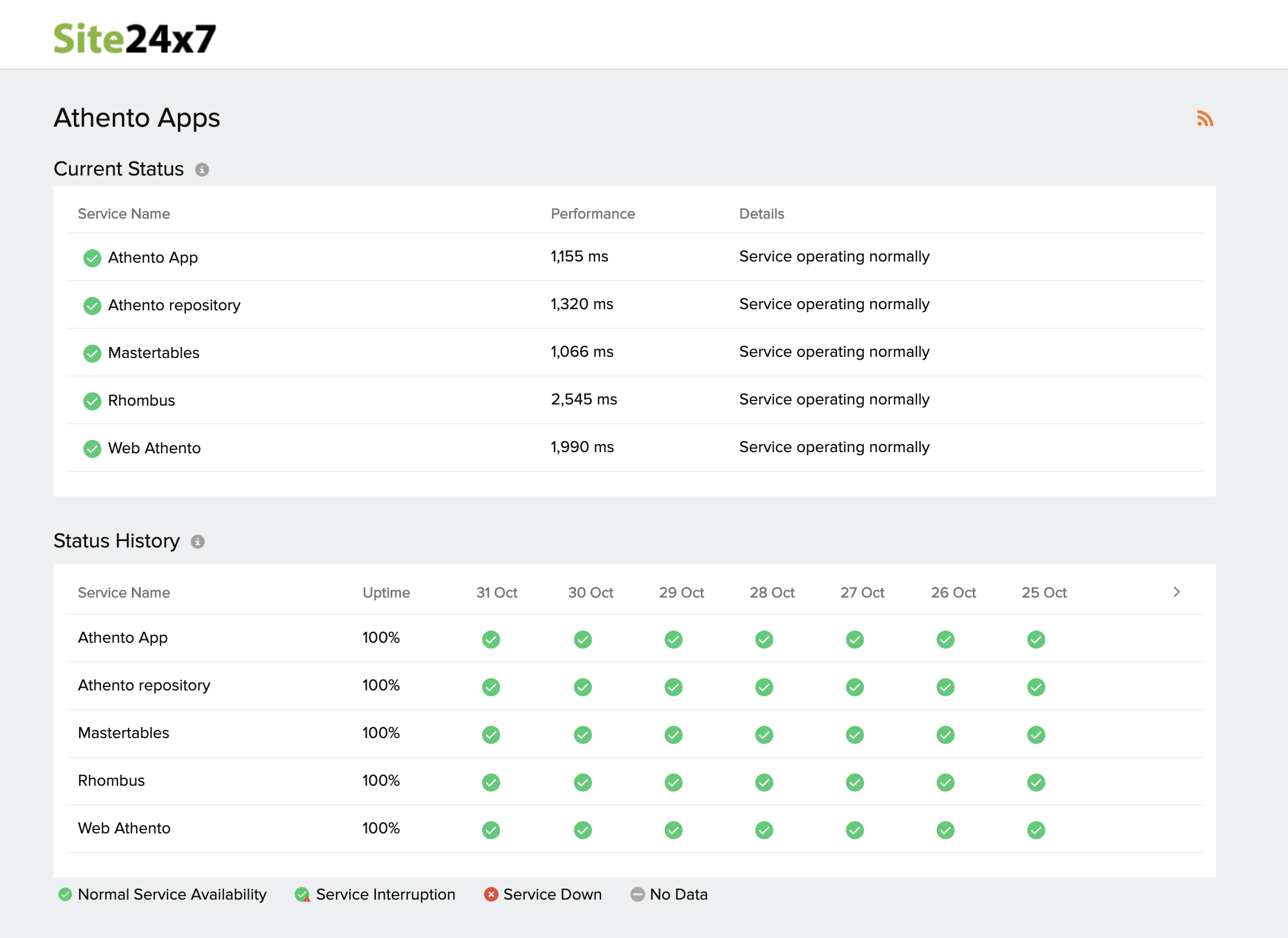Open Web Athento in Current Status table

pyautogui.click(x=154, y=448)
